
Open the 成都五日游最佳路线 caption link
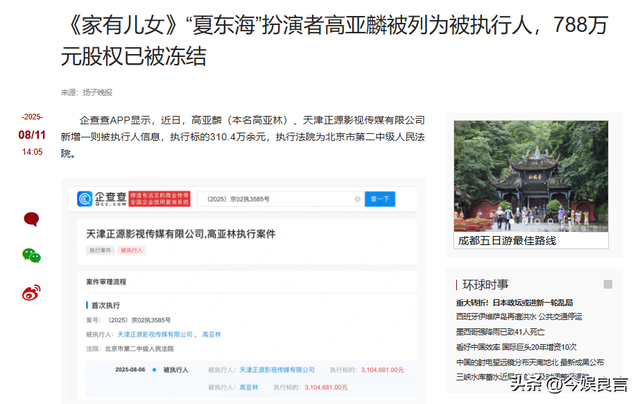(x=507, y=240)
